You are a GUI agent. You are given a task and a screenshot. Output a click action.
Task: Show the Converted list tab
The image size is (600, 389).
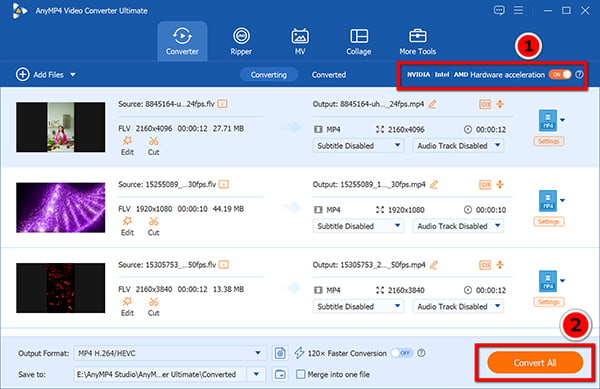(x=329, y=75)
